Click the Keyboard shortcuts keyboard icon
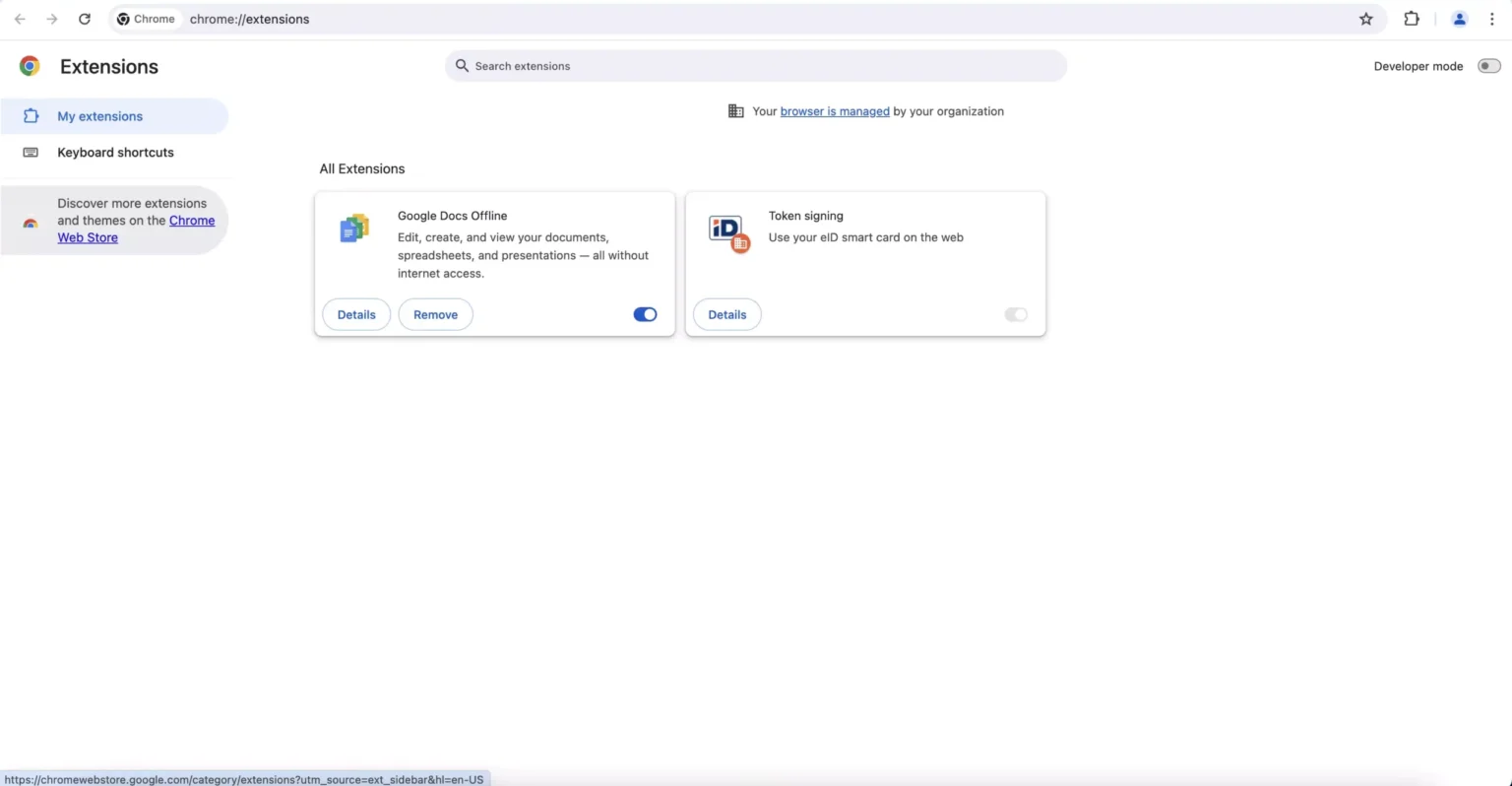 click(31, 153)
